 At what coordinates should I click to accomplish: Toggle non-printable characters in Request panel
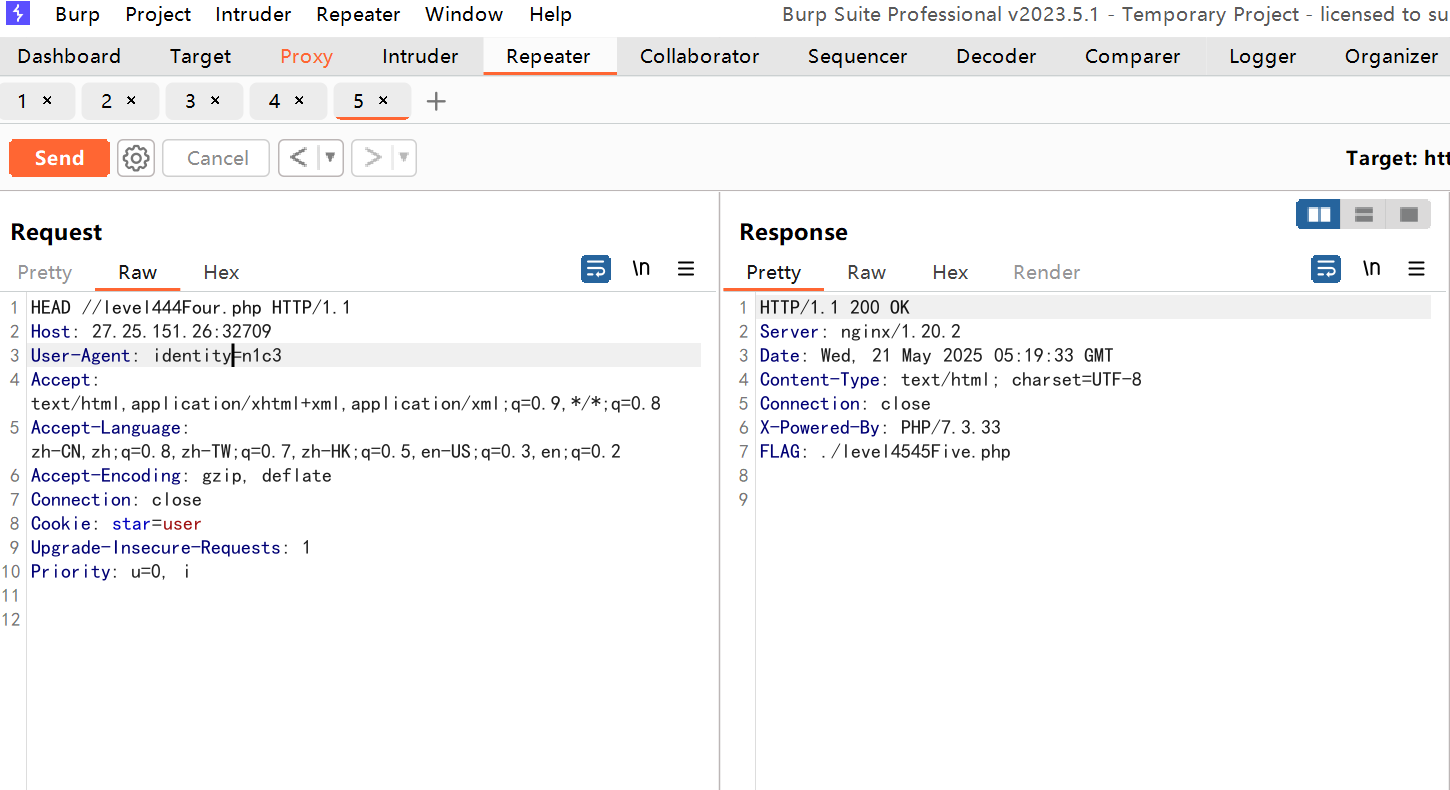coord(641,269)
